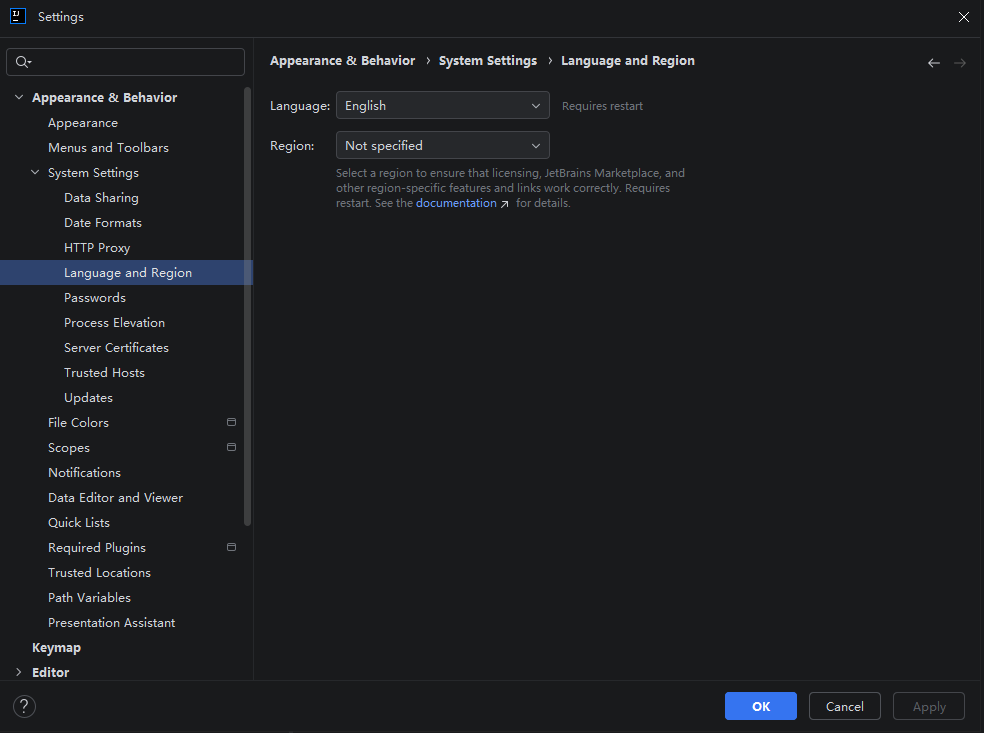The width and height of the screenshot is (984, 733).
Task: Select Date Formats in settings tree
Action: click(103, 222)
